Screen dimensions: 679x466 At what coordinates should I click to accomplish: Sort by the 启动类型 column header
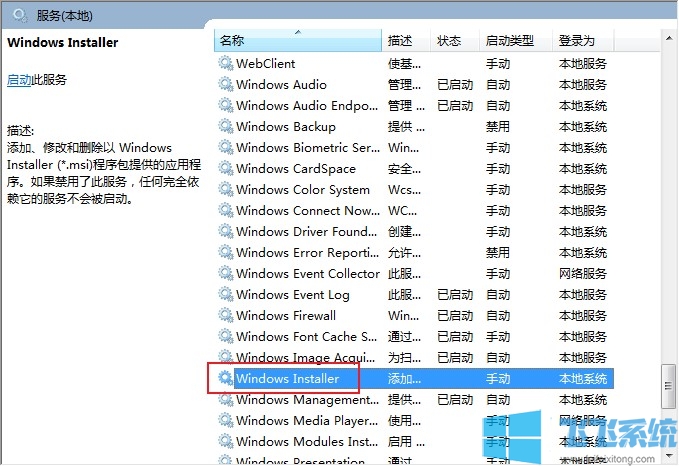516,41
